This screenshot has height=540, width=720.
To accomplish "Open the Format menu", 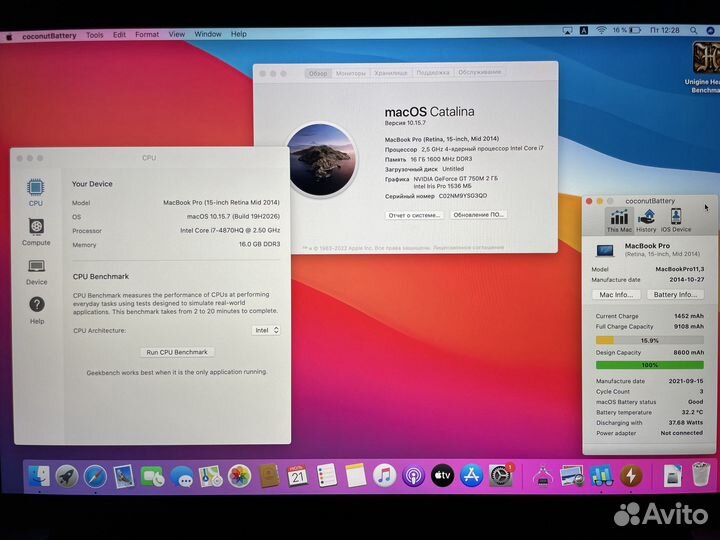I will [147, 34].
